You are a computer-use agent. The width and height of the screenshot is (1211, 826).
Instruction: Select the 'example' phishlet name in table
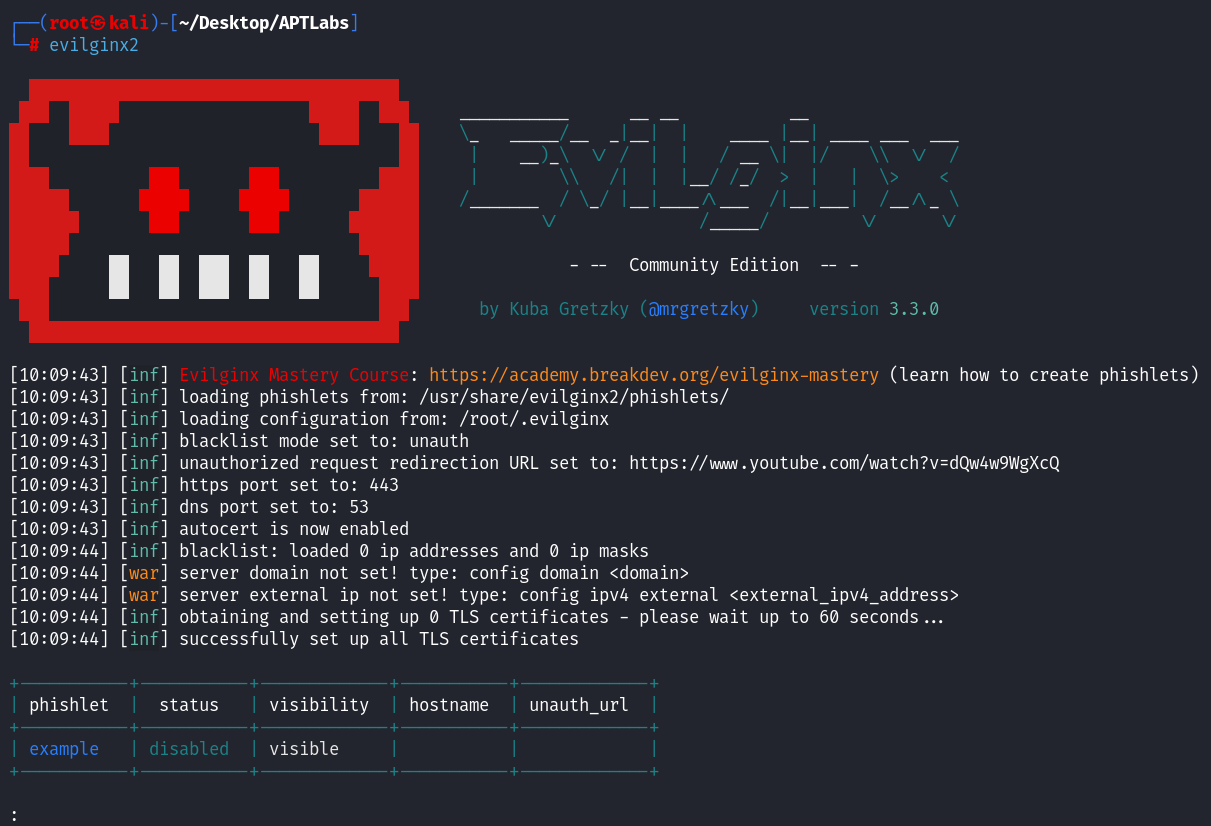(64, 749)
